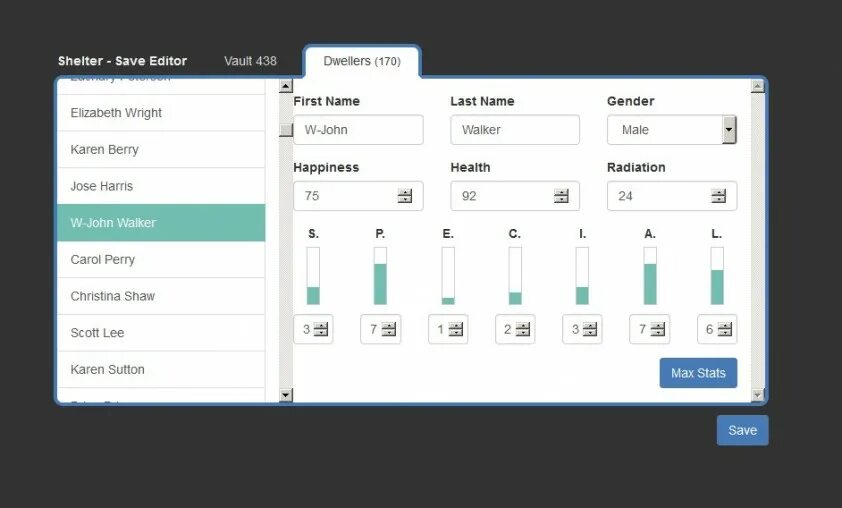Adjust the Health spinner arrows
The width and height of the screenshot is (842, 508).
[561, 196]
